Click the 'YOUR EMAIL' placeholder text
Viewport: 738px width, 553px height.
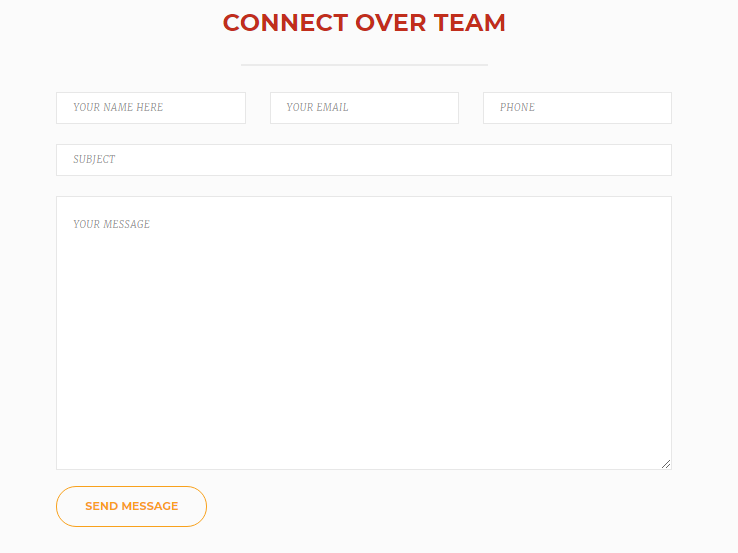click(x=317, y=108)
